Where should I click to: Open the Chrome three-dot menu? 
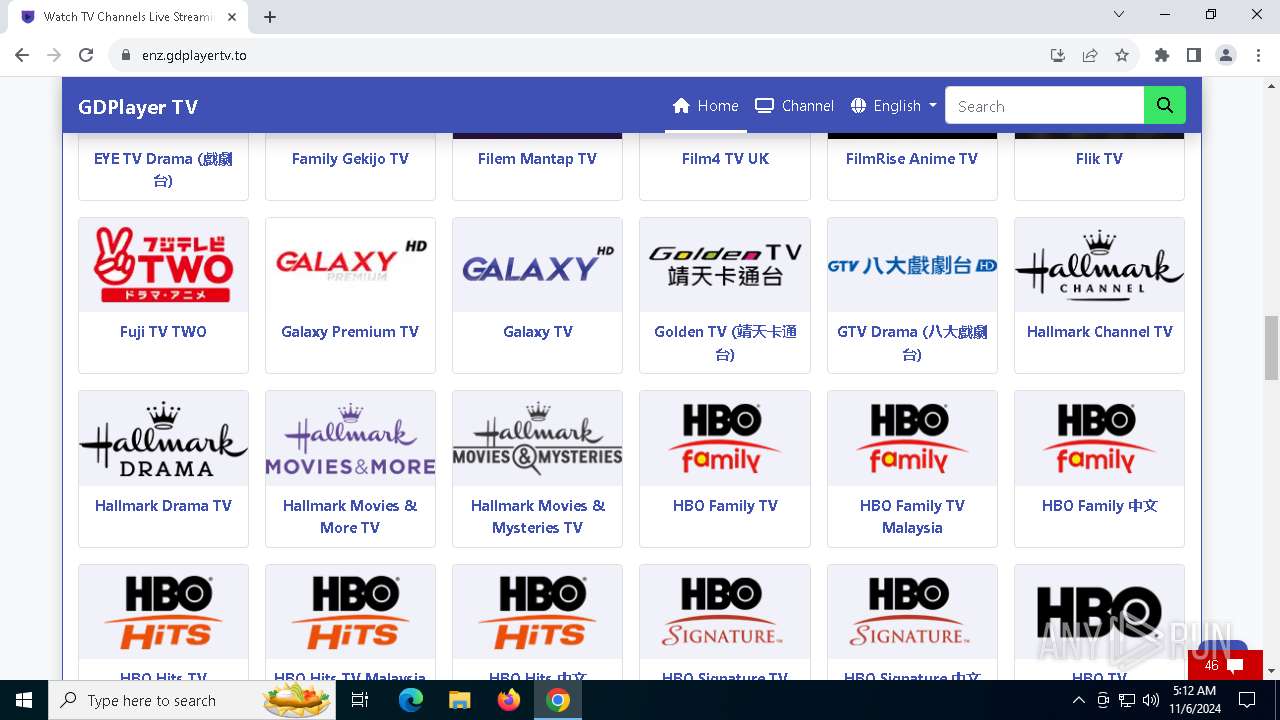point(1256,55)
